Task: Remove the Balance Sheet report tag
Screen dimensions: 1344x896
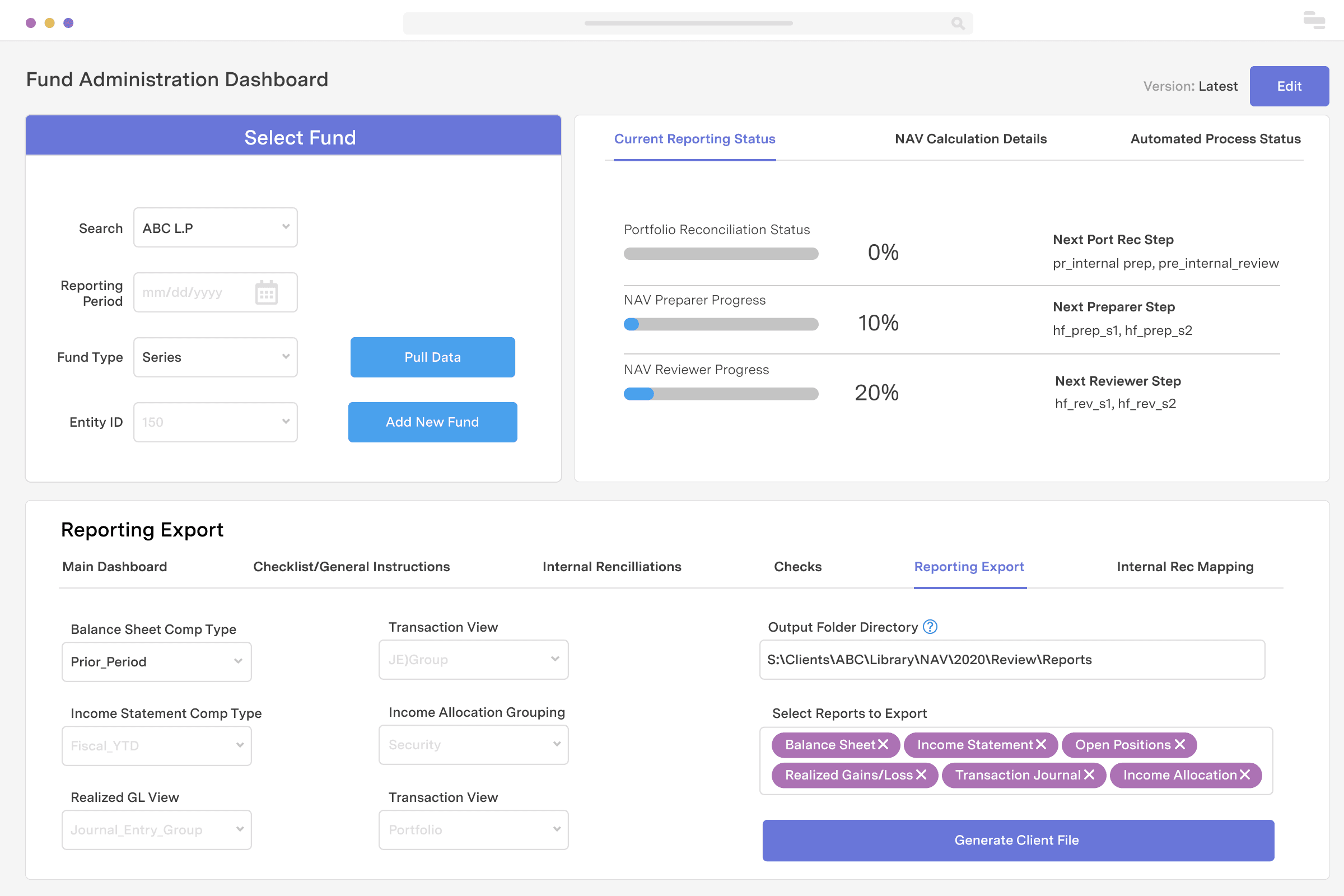Action: pos(885,745)
